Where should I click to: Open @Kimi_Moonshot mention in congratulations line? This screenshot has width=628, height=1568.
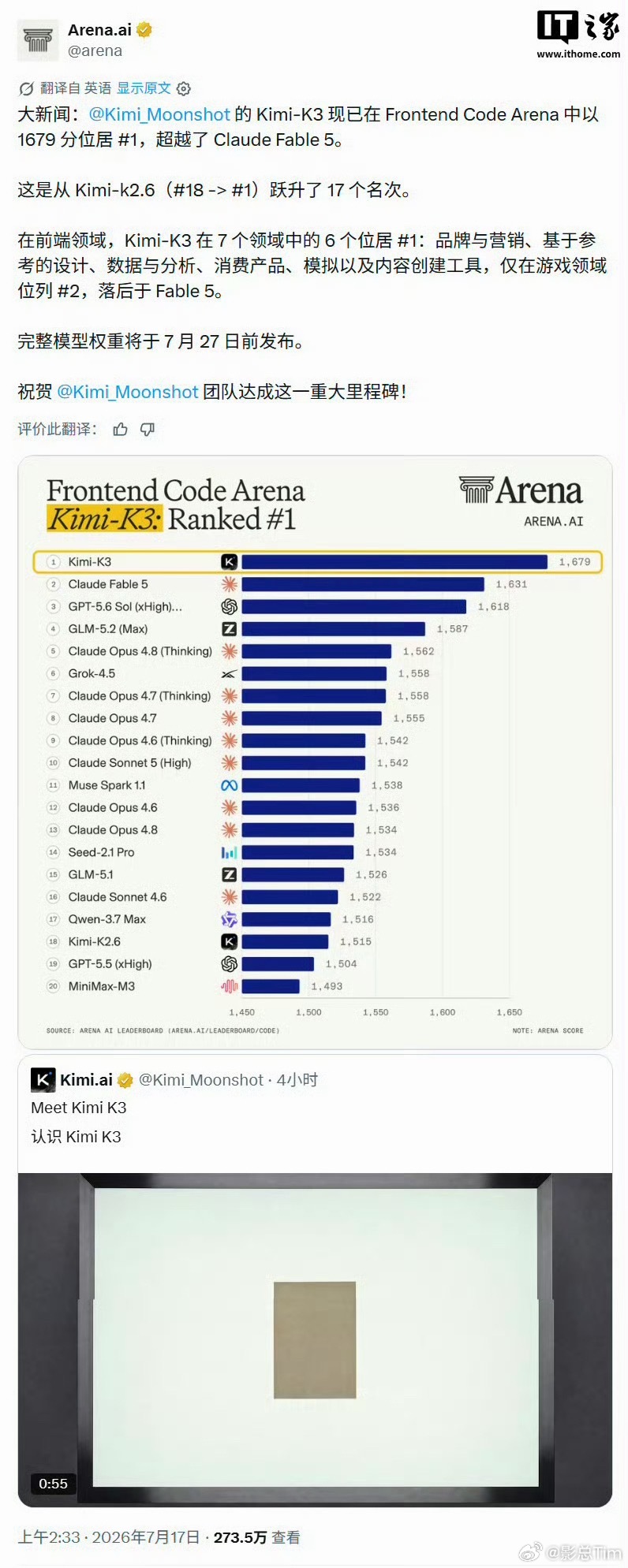pos(127,392)
